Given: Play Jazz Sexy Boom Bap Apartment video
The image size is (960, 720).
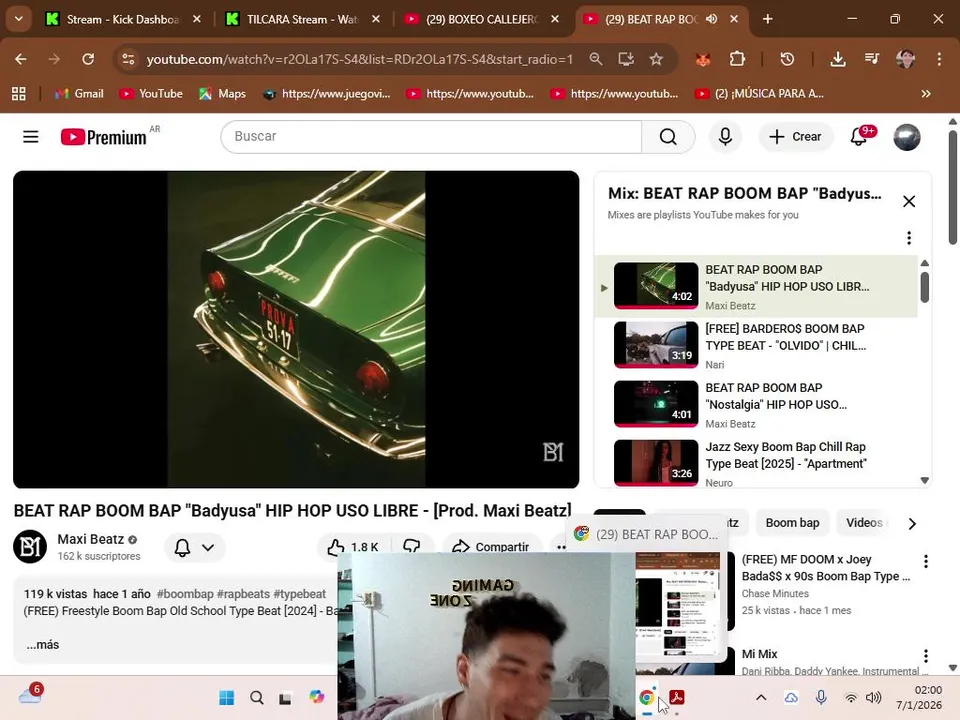Looking at the screenshot, I should coord(757,463).
